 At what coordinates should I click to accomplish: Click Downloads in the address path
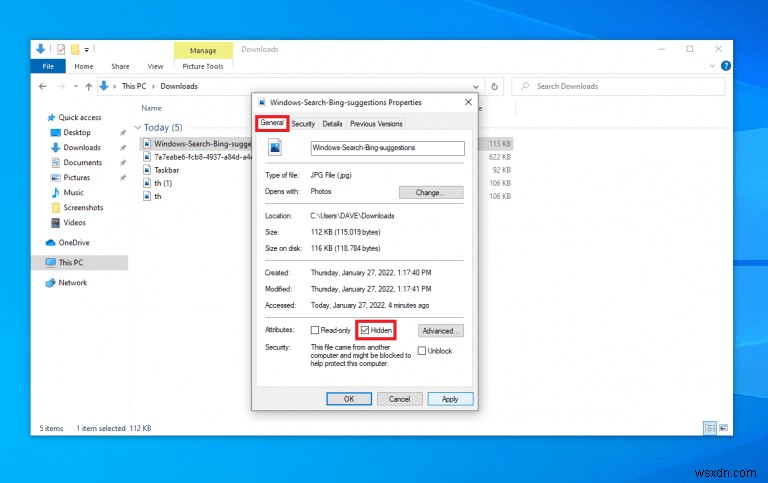[x=179, y=86]
